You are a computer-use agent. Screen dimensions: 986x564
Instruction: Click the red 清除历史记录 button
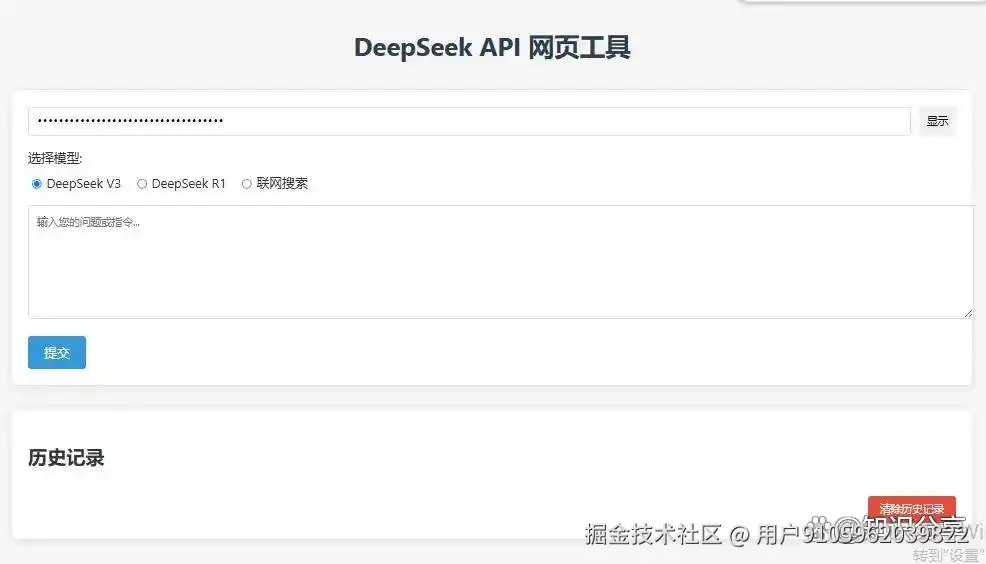(912, 509)
